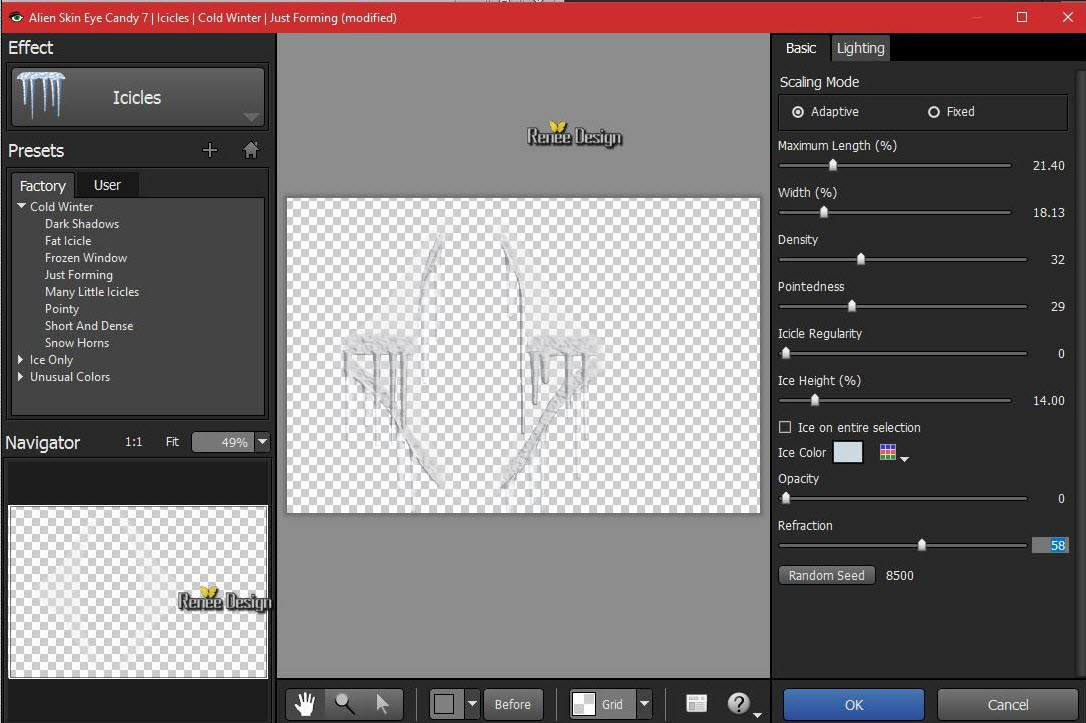Select the Frozen Window preset
The width and height of the screenshot is (1086, 723).
point(86,258)
